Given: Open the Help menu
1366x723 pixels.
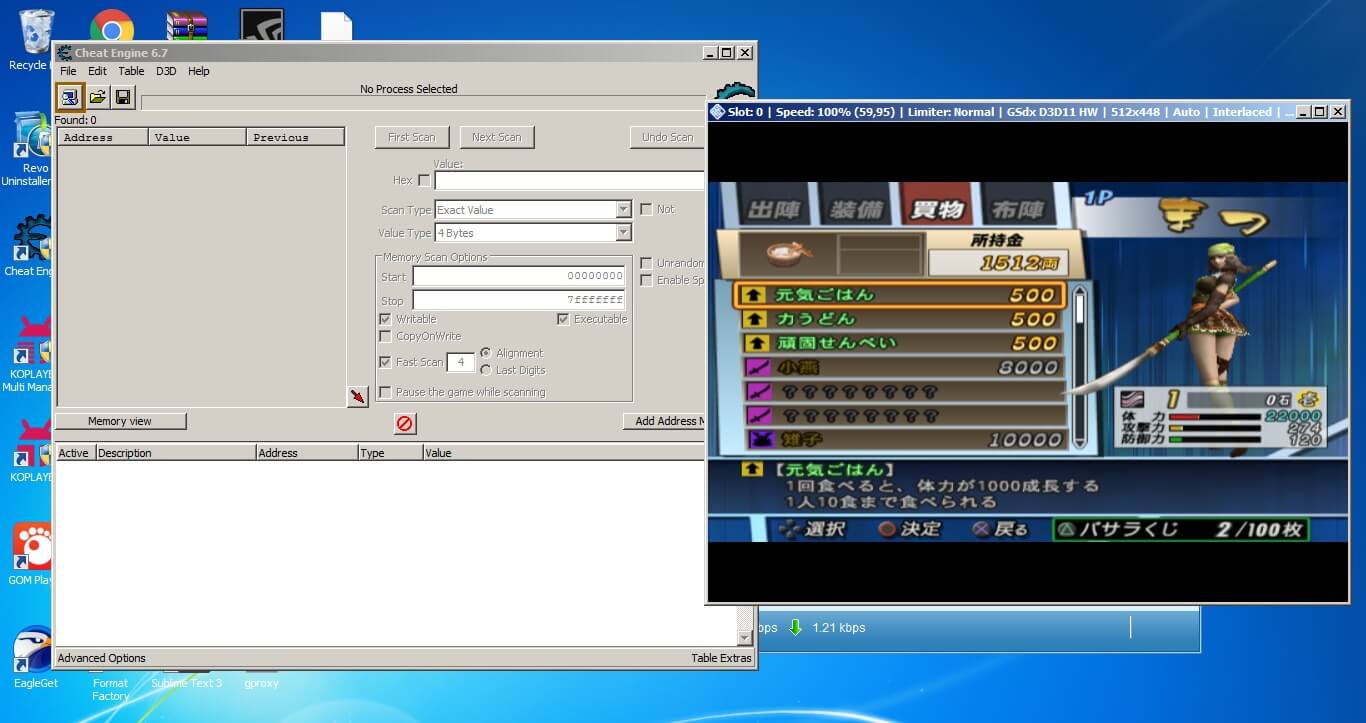Looking at the screenshot, I should click(199, 71).
